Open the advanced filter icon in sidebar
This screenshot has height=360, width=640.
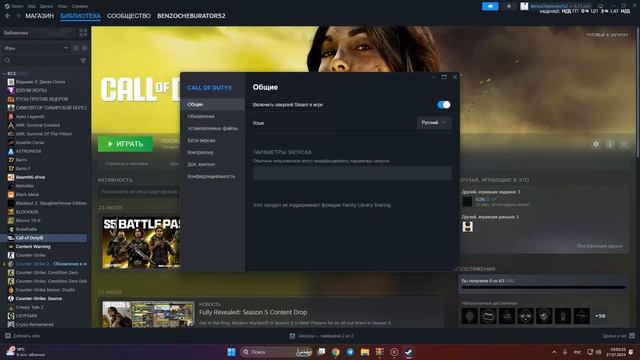coord(83,60)
